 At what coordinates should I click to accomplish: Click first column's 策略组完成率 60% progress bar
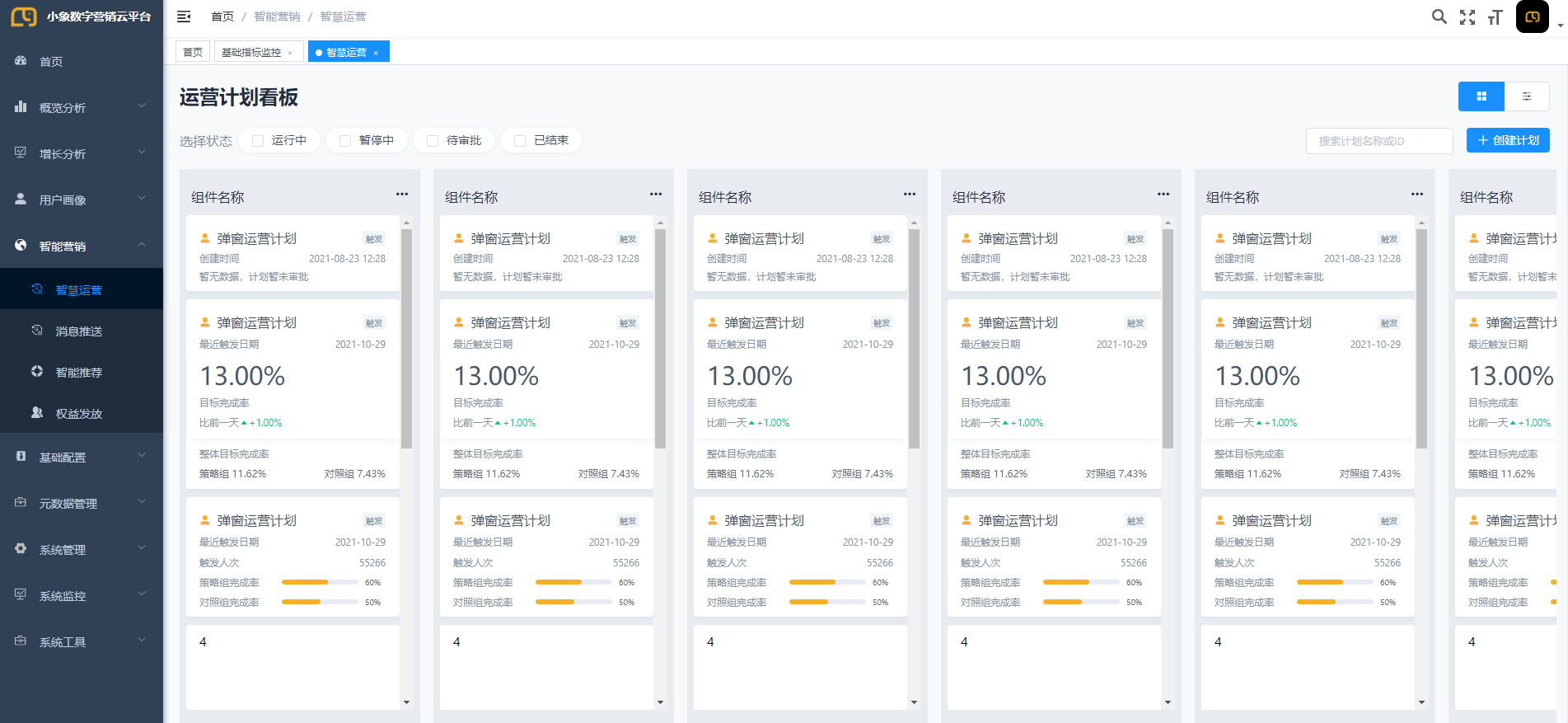[320, 582]
